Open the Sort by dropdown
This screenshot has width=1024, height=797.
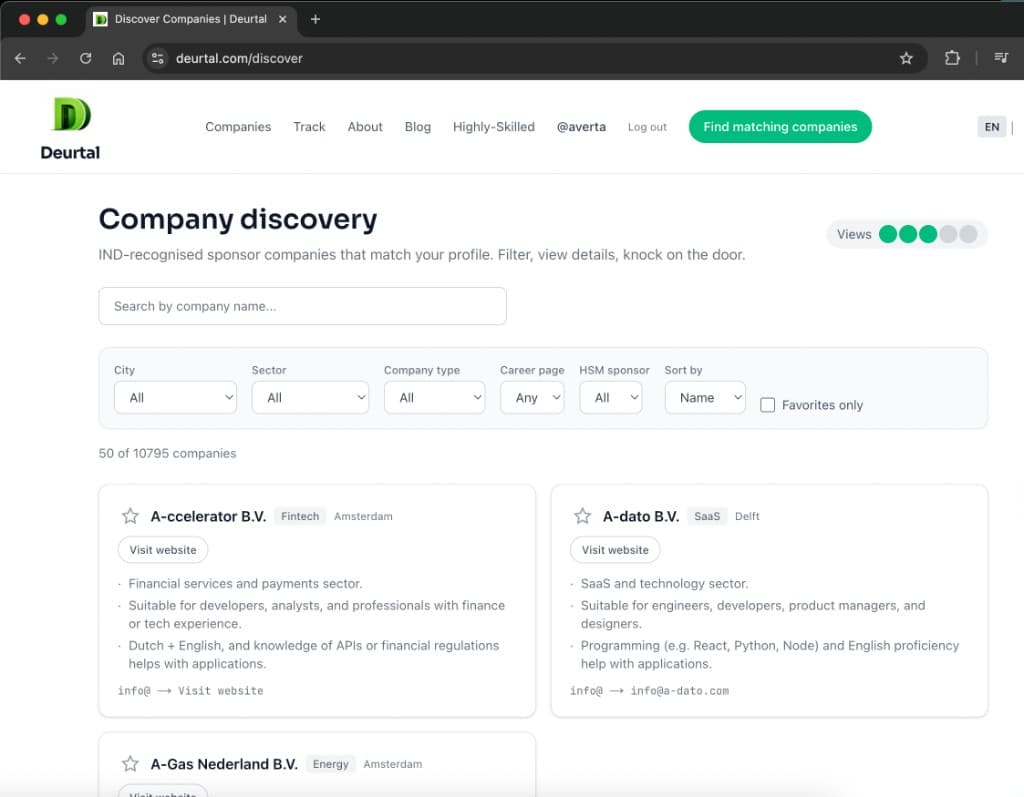click(705, 397)
